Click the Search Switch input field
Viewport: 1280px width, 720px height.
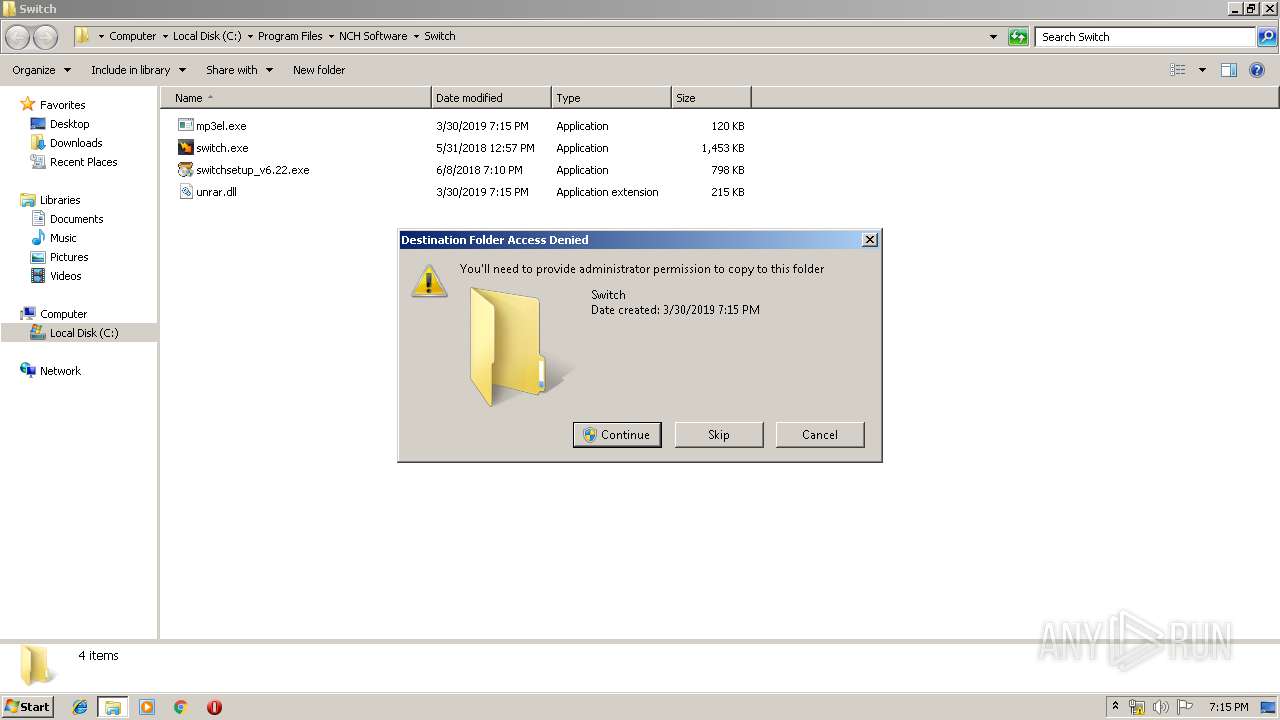[1146, 37]
